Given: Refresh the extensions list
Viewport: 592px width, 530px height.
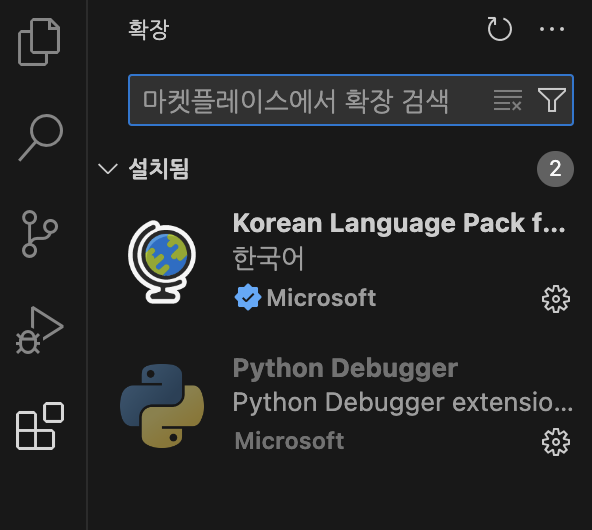Looking at the screenshot, I should [x=499, y=29].
